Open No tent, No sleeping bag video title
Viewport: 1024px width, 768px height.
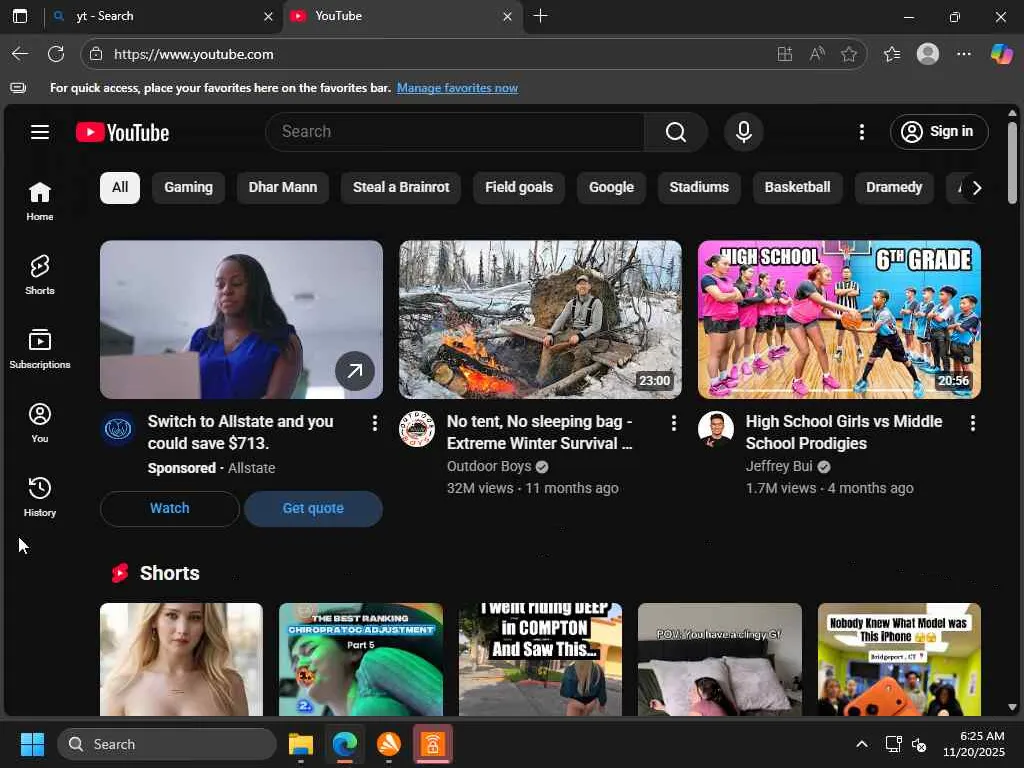(539, 432)
